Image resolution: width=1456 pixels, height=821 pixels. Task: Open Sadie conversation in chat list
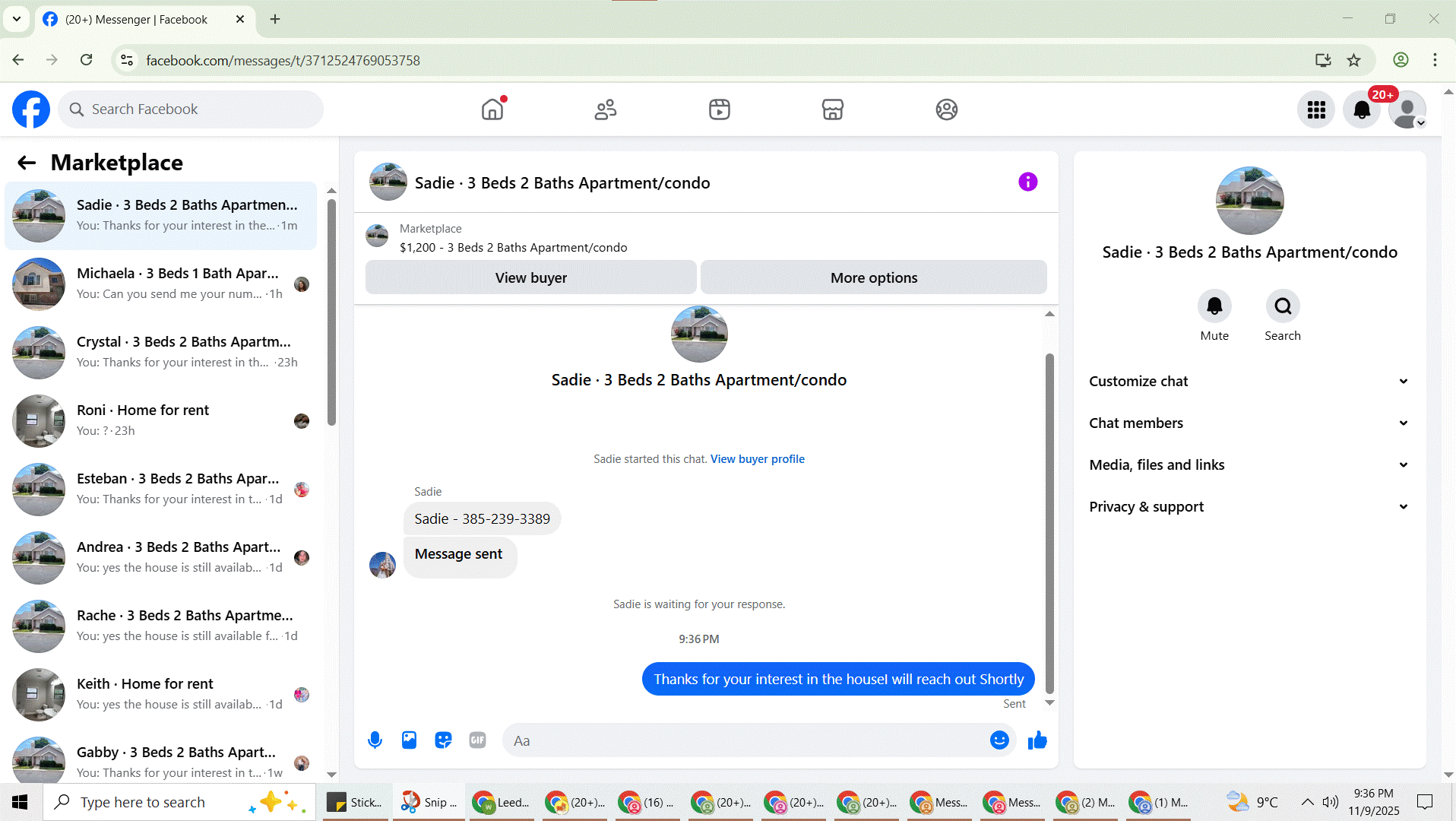161,216
